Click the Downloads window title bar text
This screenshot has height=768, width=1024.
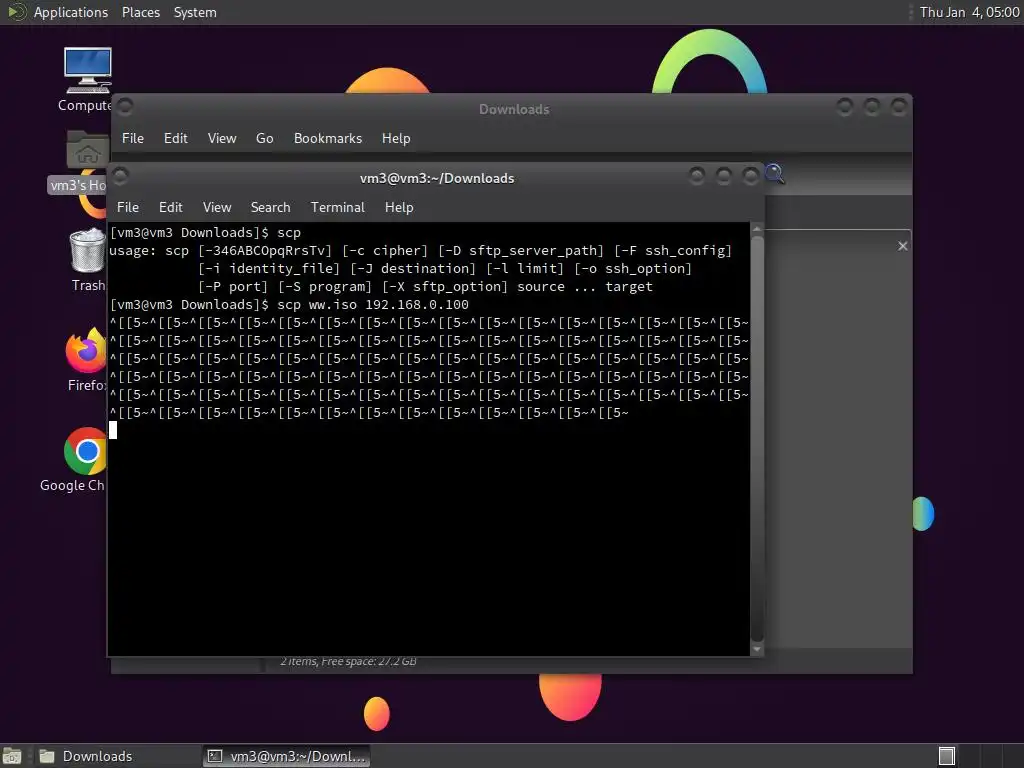click(514, 109)
